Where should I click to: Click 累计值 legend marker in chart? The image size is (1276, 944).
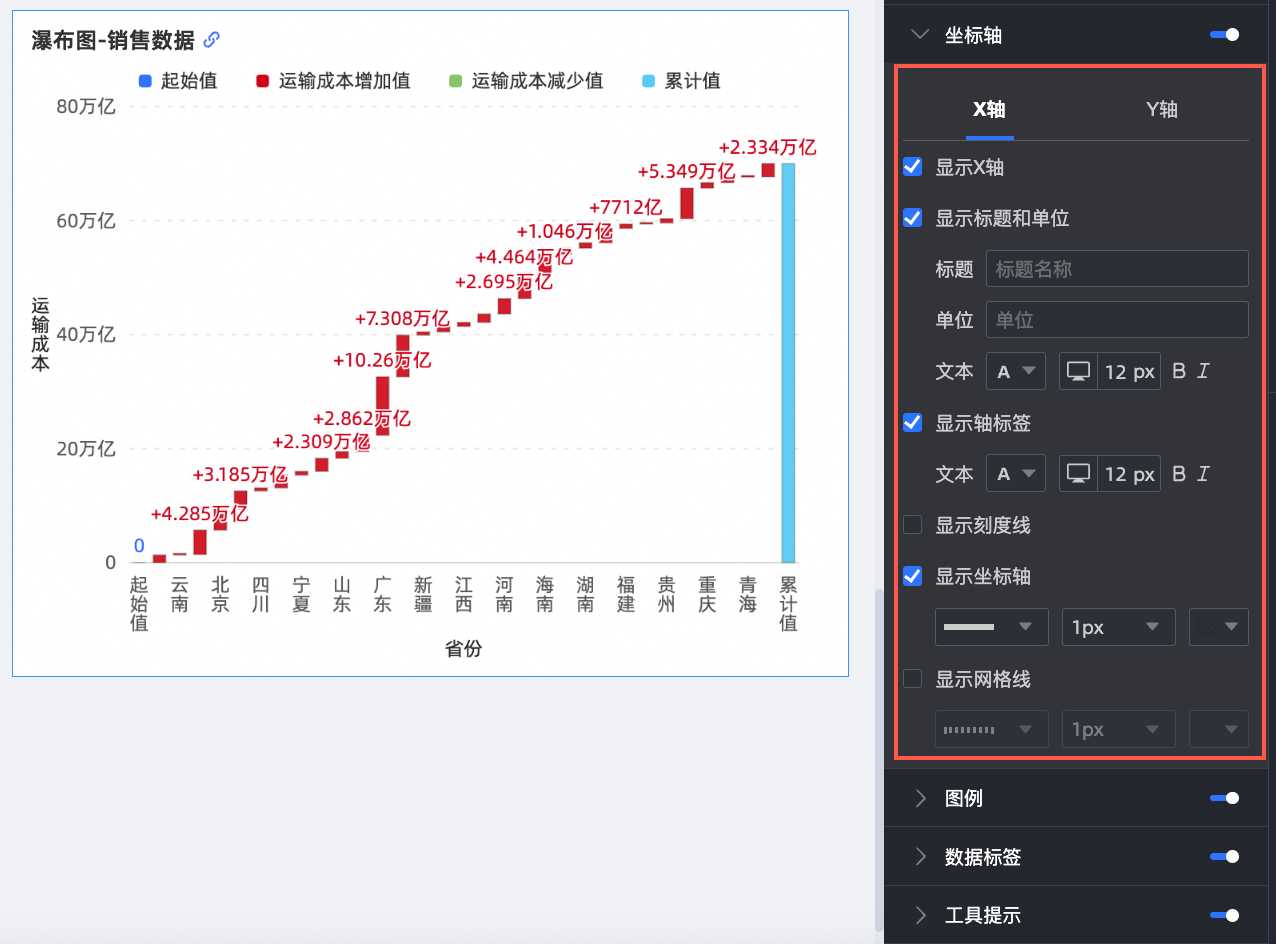click(648, 82)
